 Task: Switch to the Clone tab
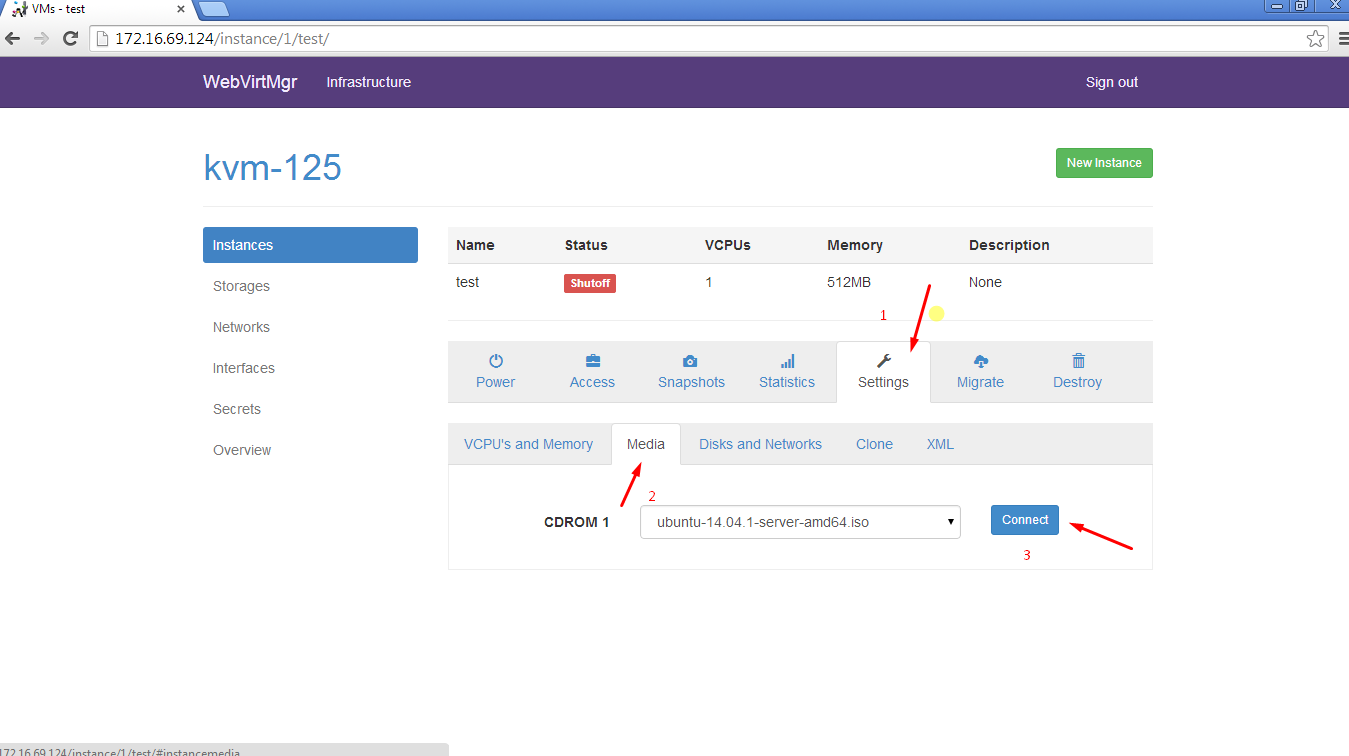(x=874, y=444)
